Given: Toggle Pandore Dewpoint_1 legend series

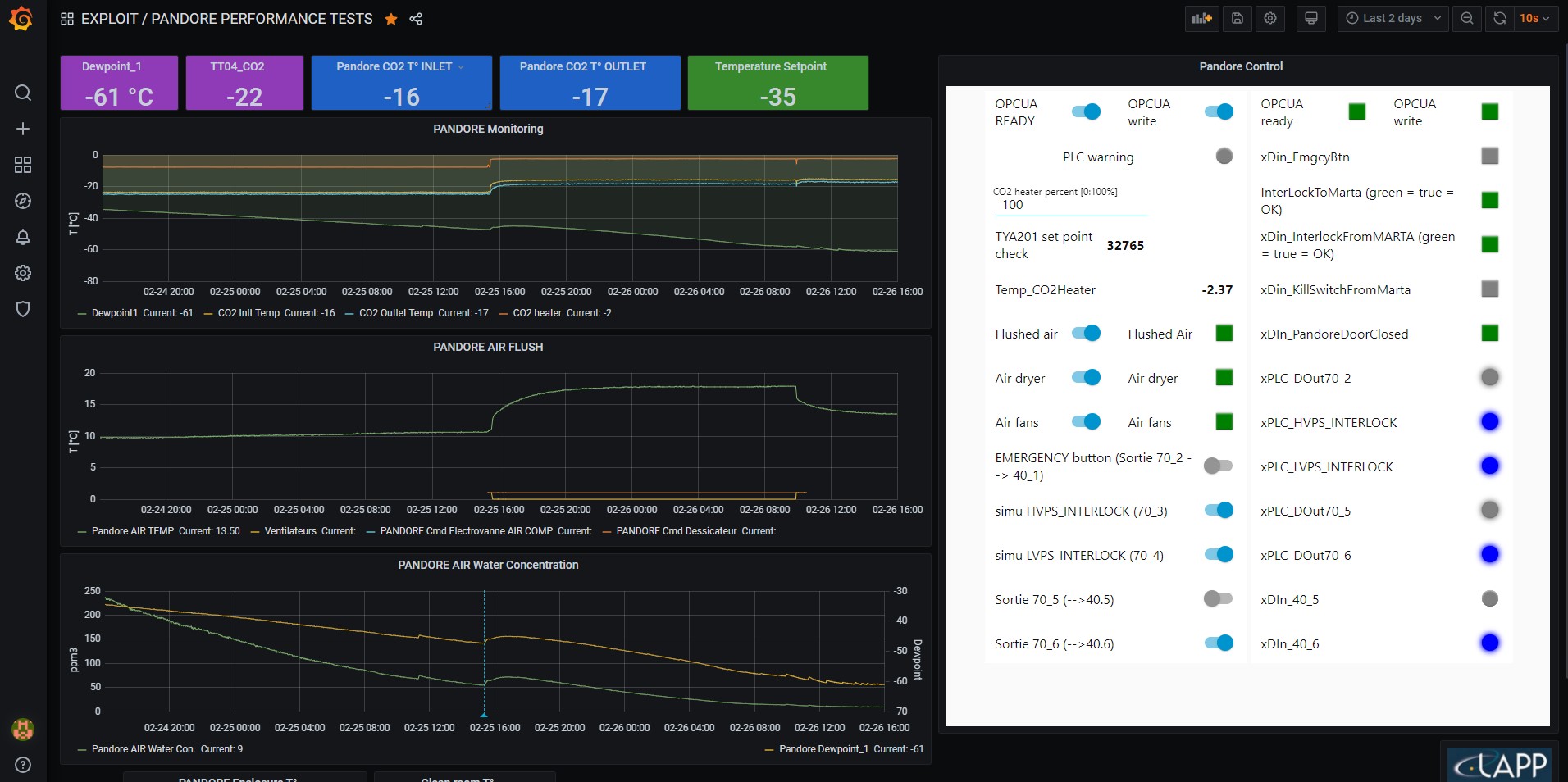Looking at the screenshot, I should [823, 749].
